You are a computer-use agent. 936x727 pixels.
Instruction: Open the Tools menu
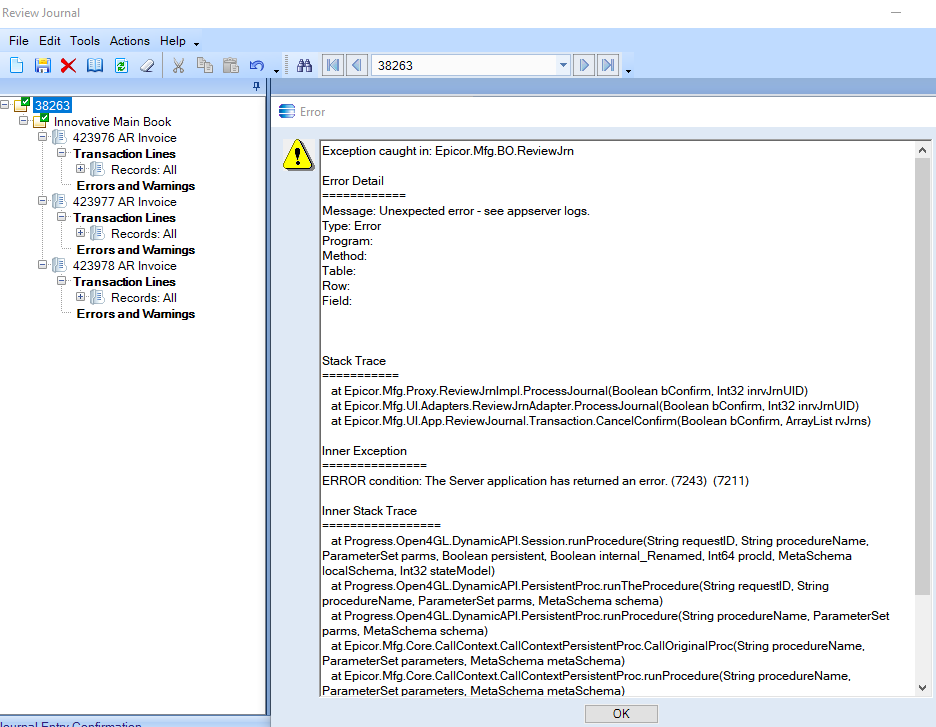[85, 41]
